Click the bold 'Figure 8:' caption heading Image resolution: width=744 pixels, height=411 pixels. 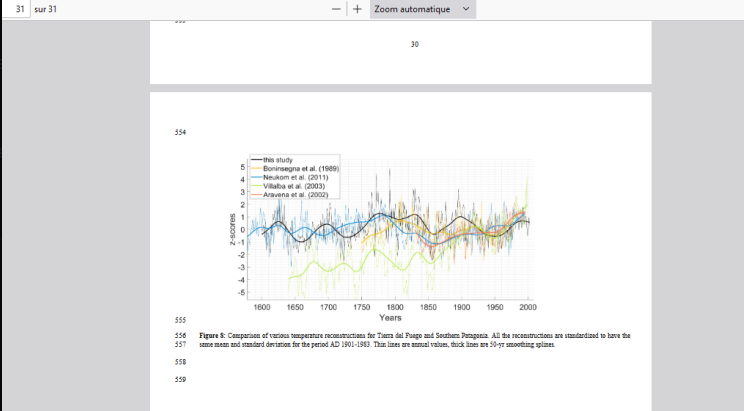pos(210,335)
